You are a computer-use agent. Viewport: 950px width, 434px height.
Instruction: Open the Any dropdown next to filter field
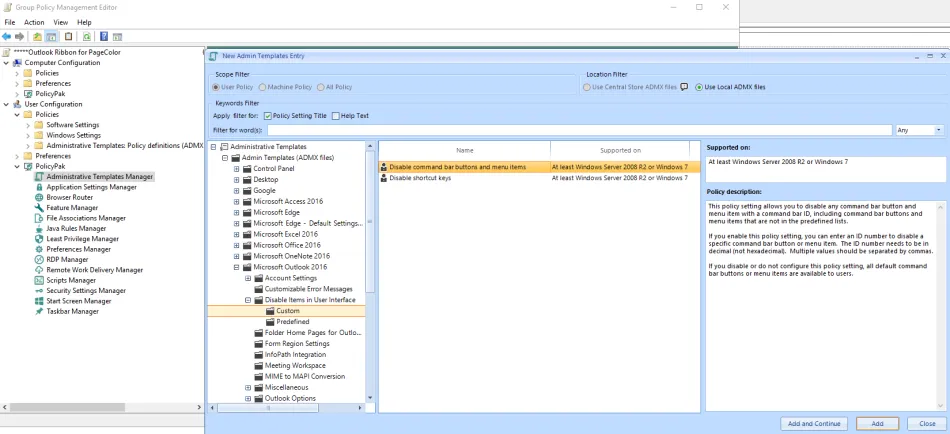coord(938,130)
